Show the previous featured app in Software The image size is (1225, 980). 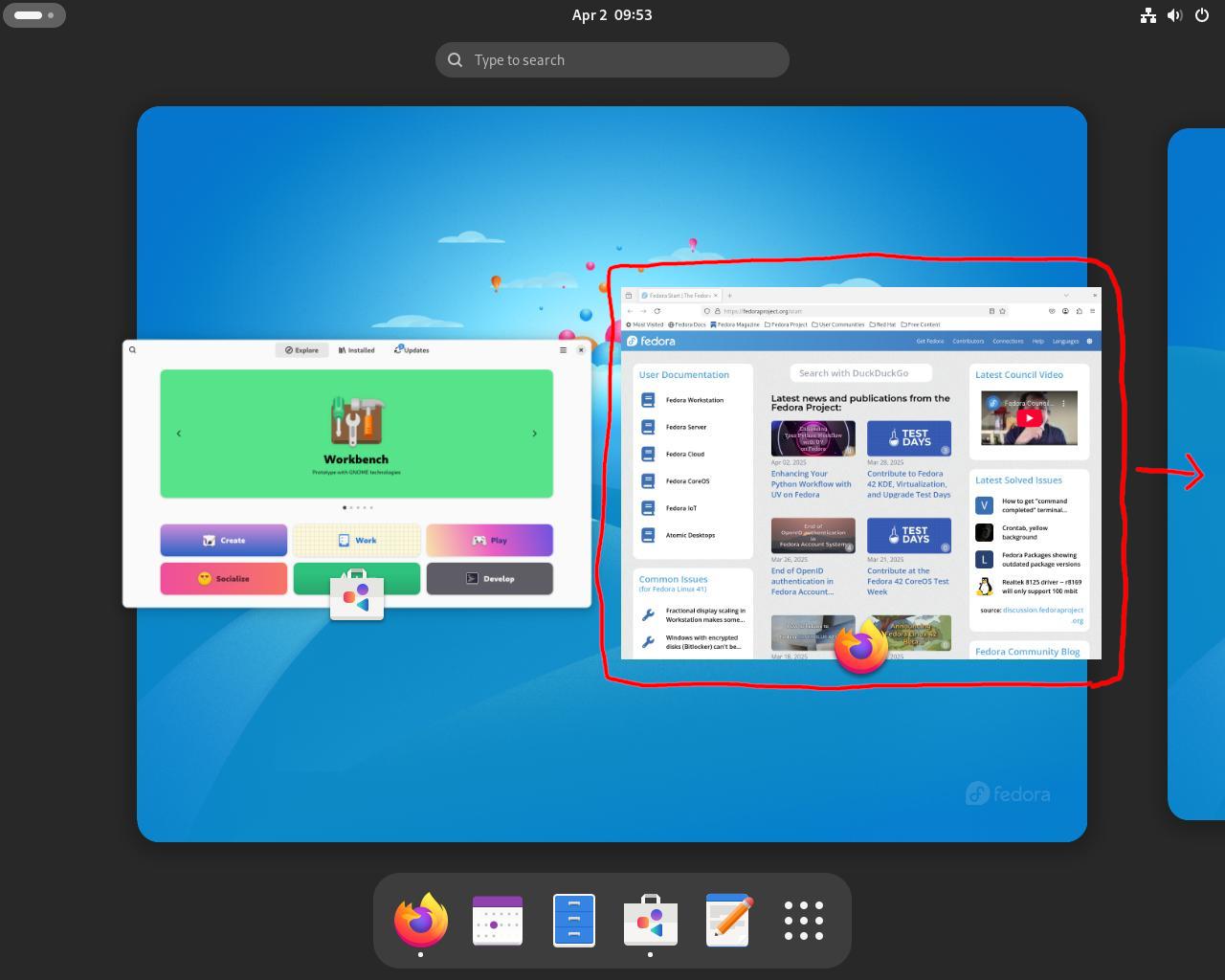pyautogui.click(x=179, y=434)
